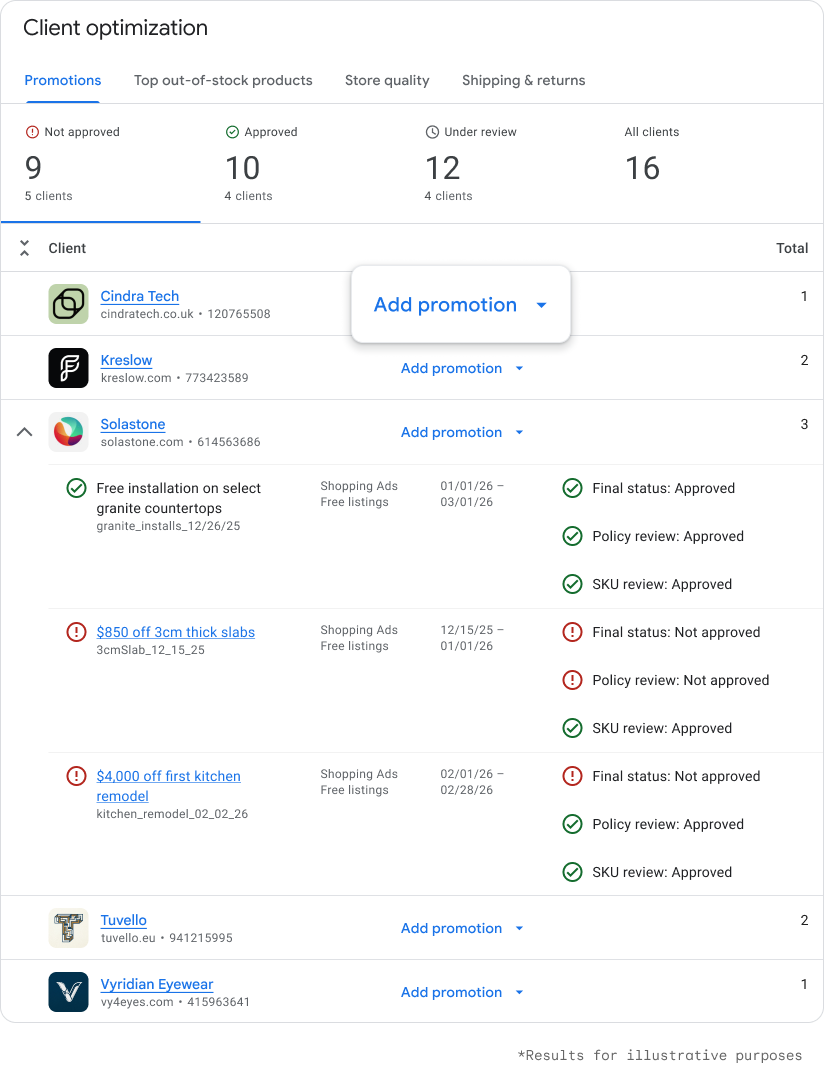The height and width of the screenshot is (1069, 824).
Task: Open the Store quality tab
Action: point(387,80)
